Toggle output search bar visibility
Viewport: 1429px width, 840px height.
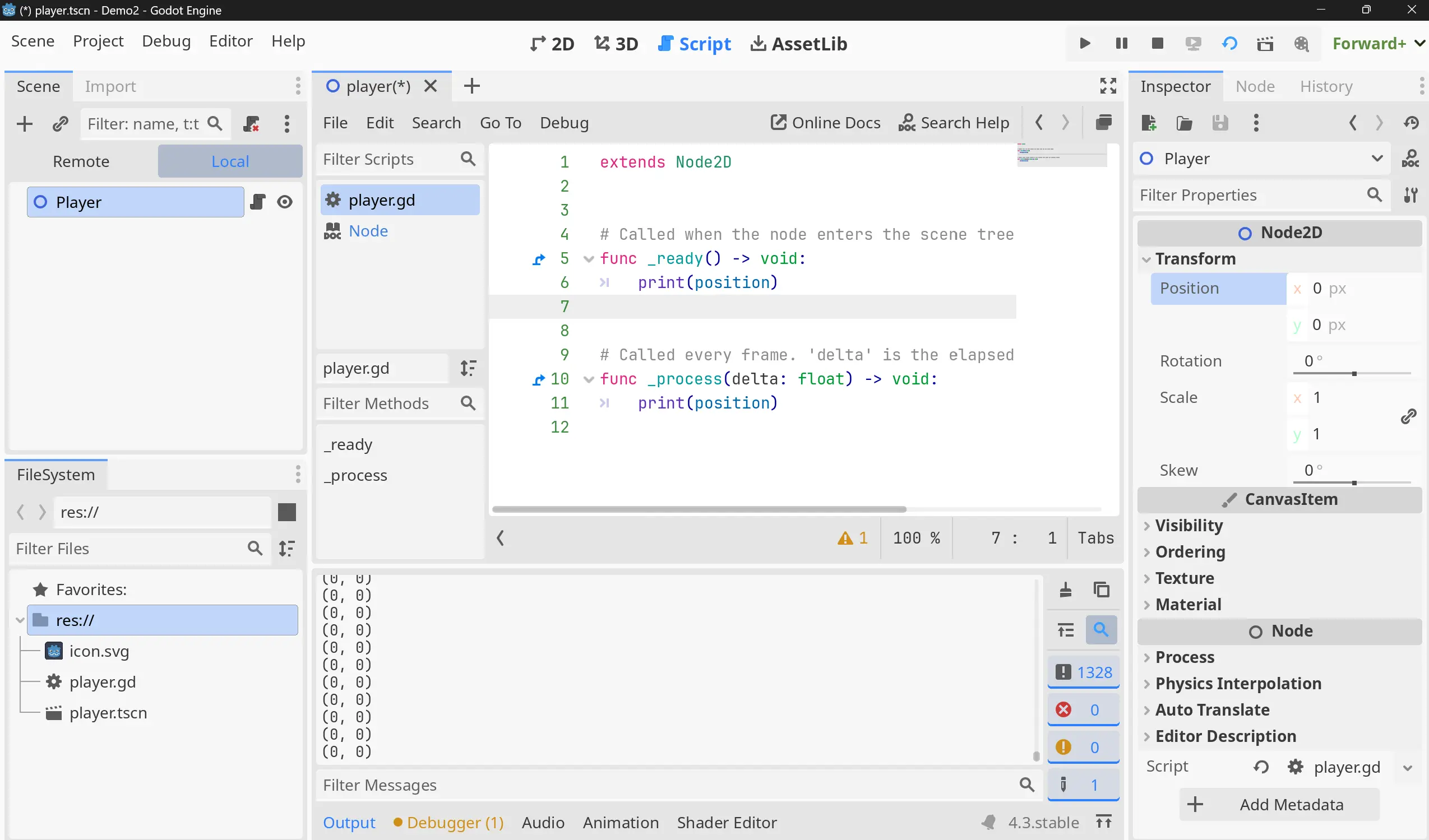pos(1101,630)
